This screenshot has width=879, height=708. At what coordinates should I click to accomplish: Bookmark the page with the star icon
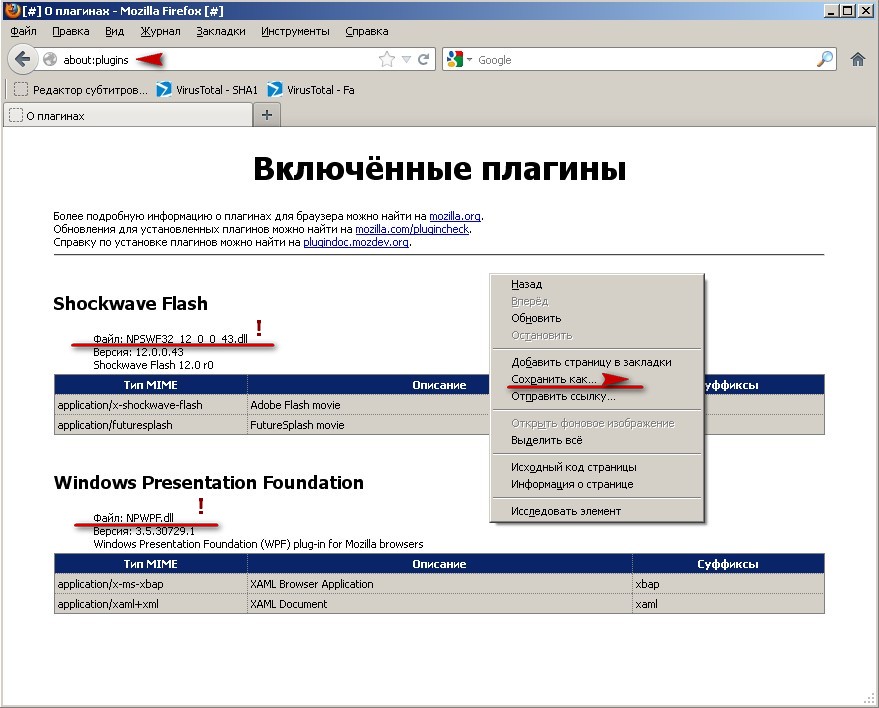pos(387,59)
